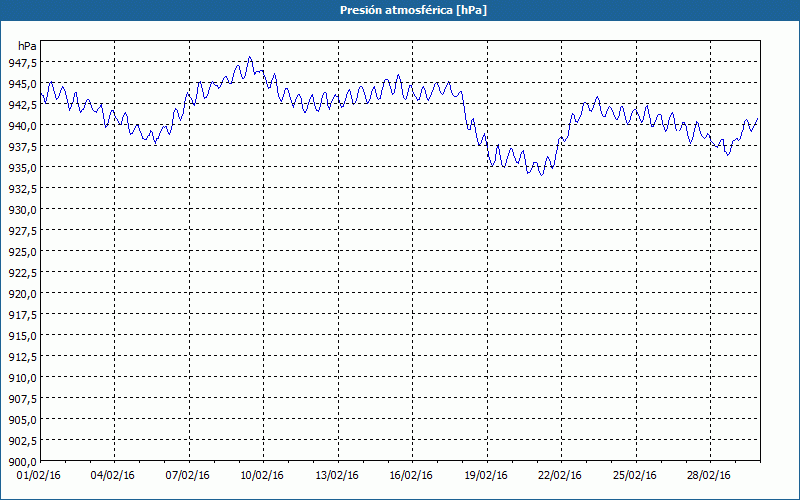800x500 pixels.
Task: Click the 25/02/16 date label
Action: point(634,476)
